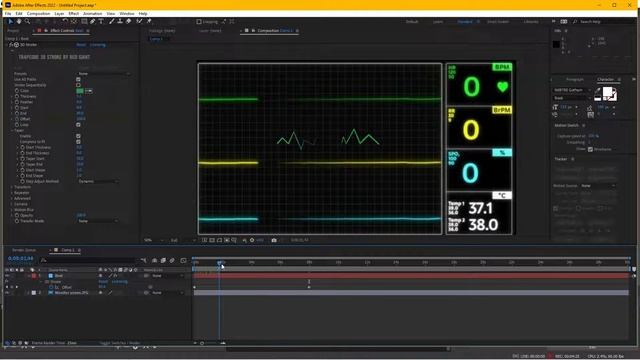The width and height of the screenshot is (640, 360).
Task: Toggle the Use All Paths checkbox
Action: pos(78,79)
